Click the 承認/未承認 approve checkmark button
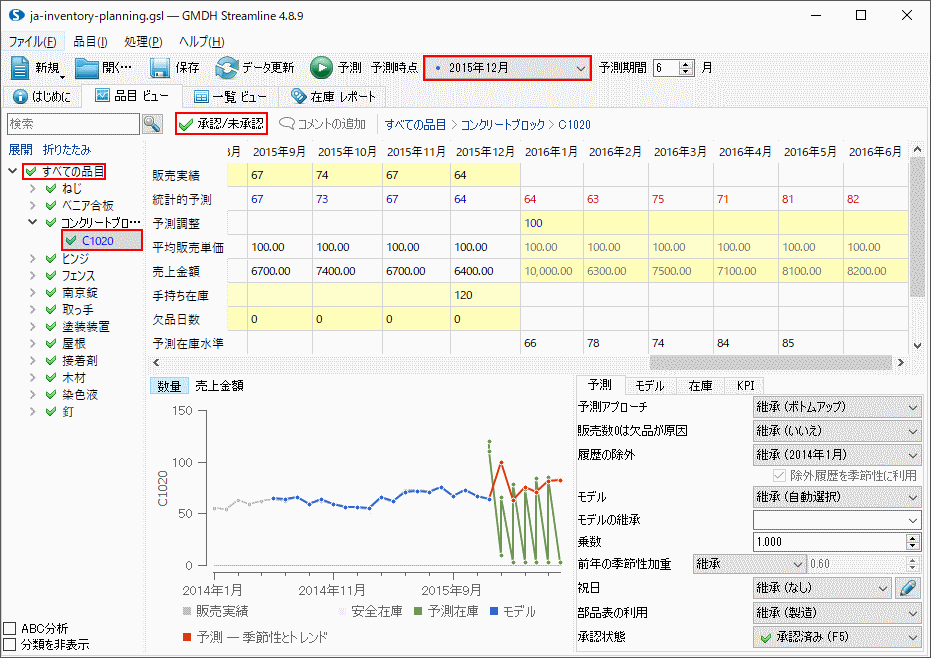This screenshot has width=931, height=658. pyautogui.click(x=221, y=124)
